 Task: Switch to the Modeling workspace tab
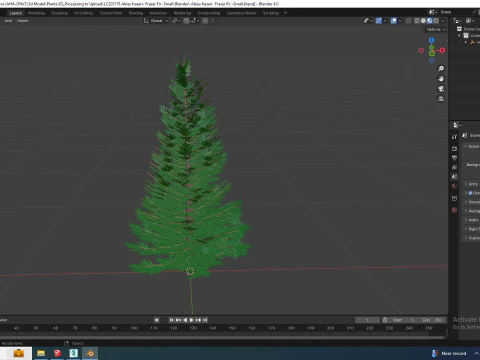coord(36,13)
